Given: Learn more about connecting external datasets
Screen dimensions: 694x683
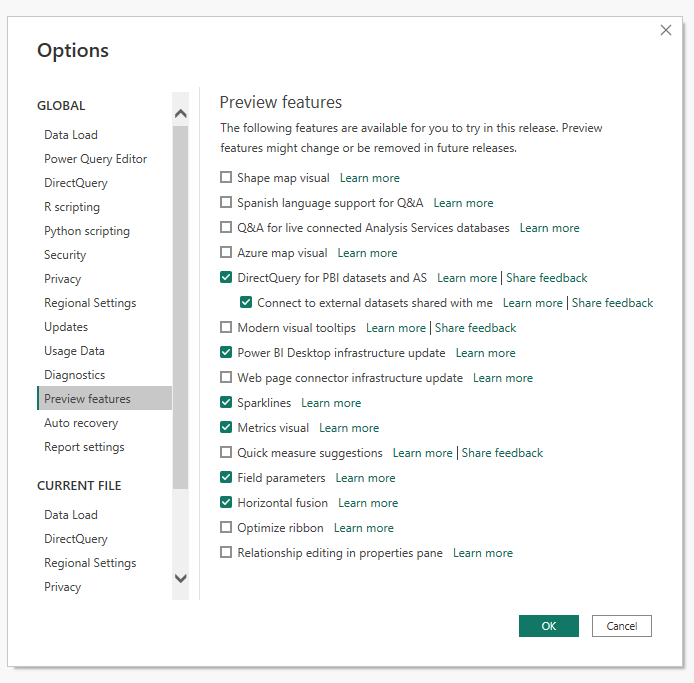Looking at the screenshot, I should (x=532, y=303).
